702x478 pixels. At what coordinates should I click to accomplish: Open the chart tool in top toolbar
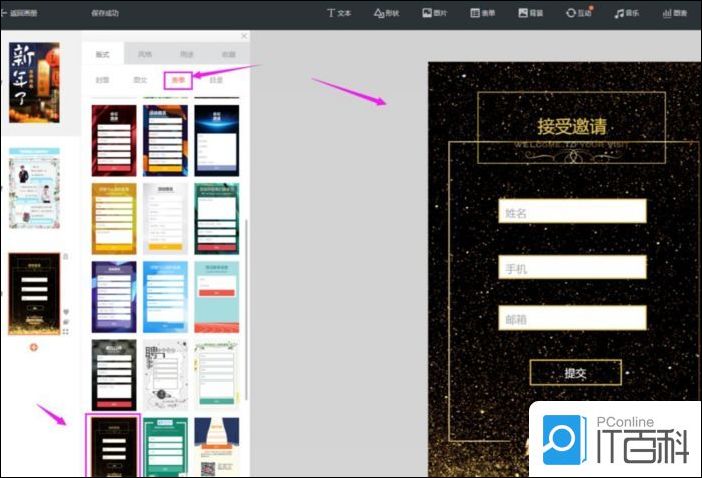coord(675,13)
